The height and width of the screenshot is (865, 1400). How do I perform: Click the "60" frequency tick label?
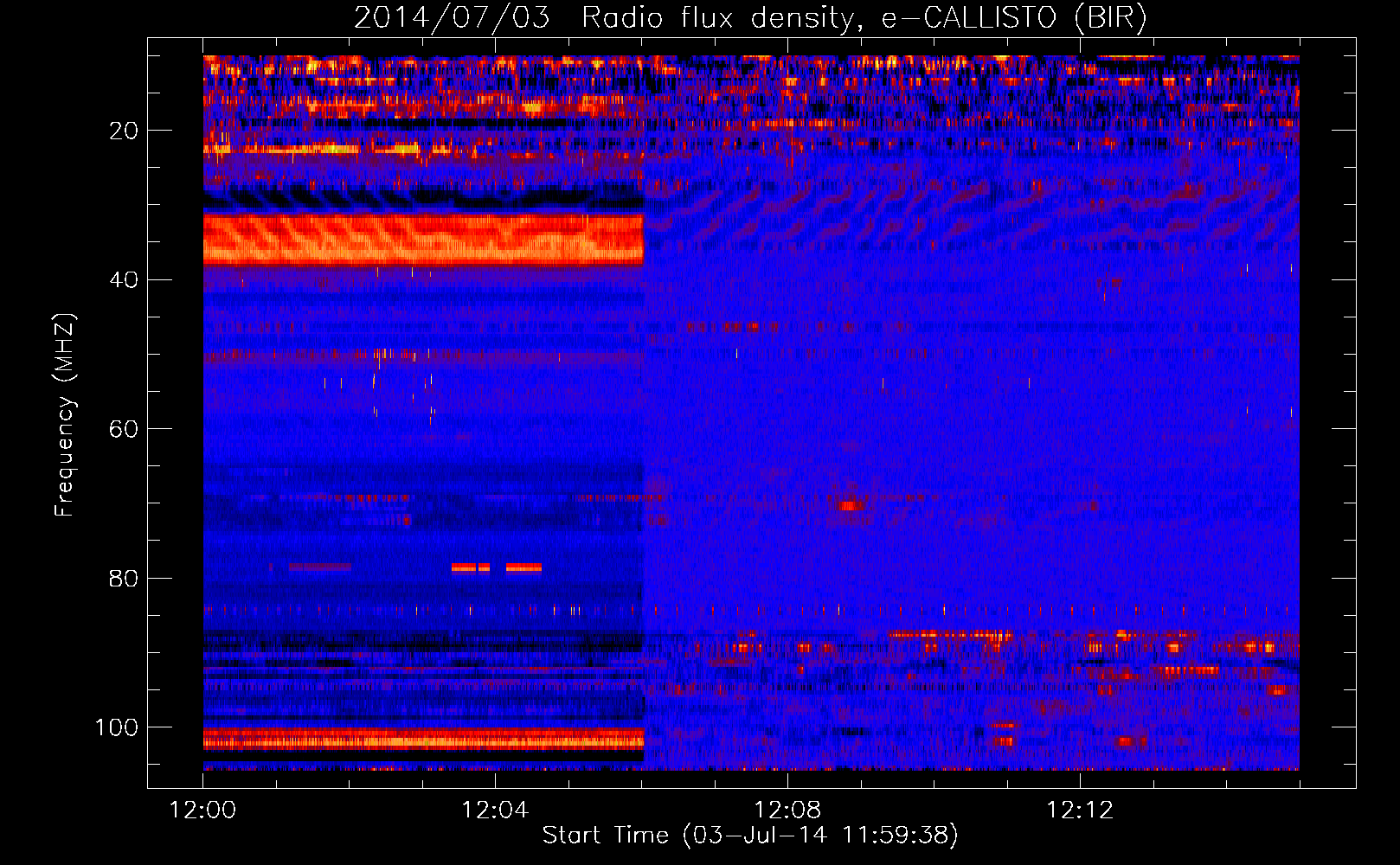pos(124,429)
